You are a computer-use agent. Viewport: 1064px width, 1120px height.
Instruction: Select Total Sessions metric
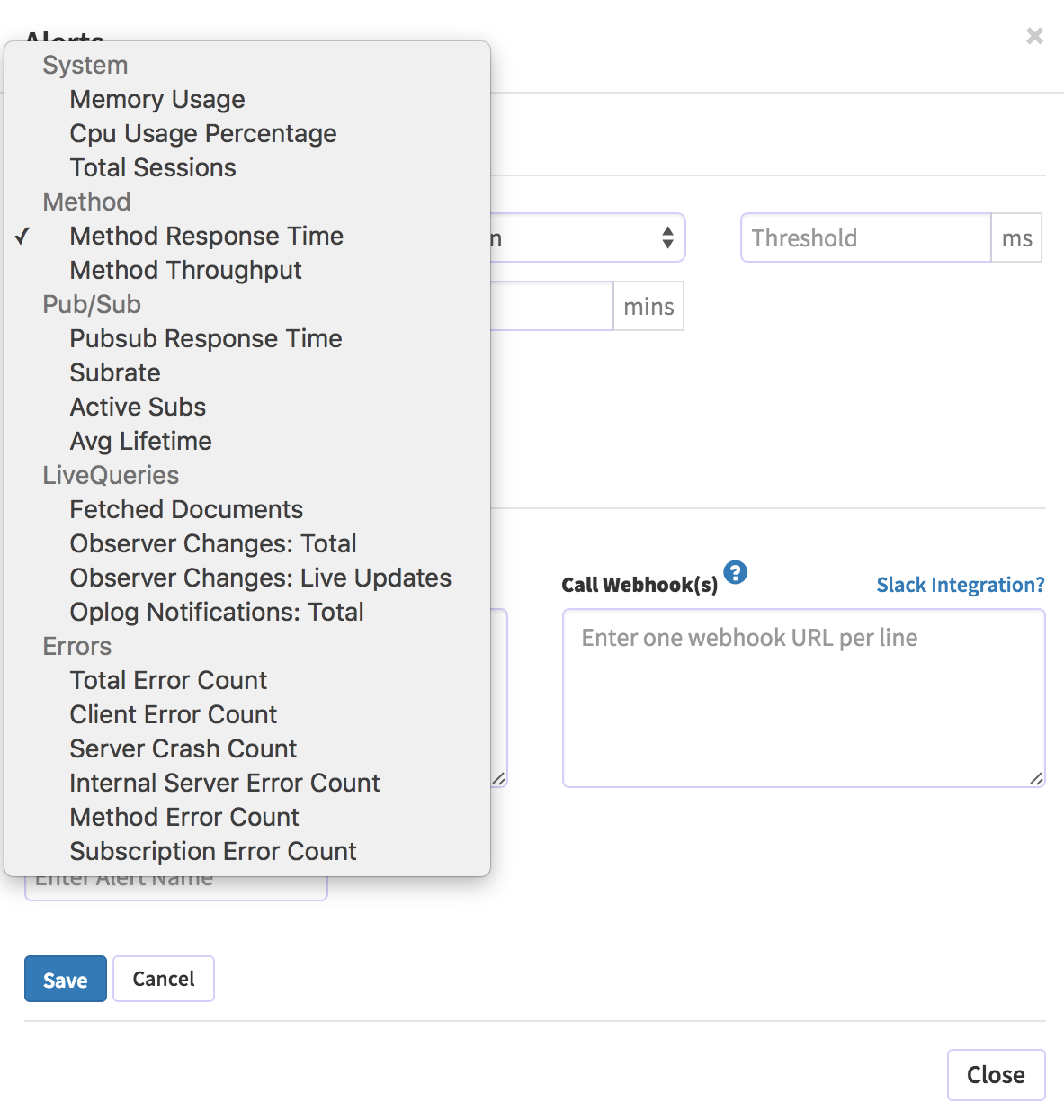click(x=152, y=167)
